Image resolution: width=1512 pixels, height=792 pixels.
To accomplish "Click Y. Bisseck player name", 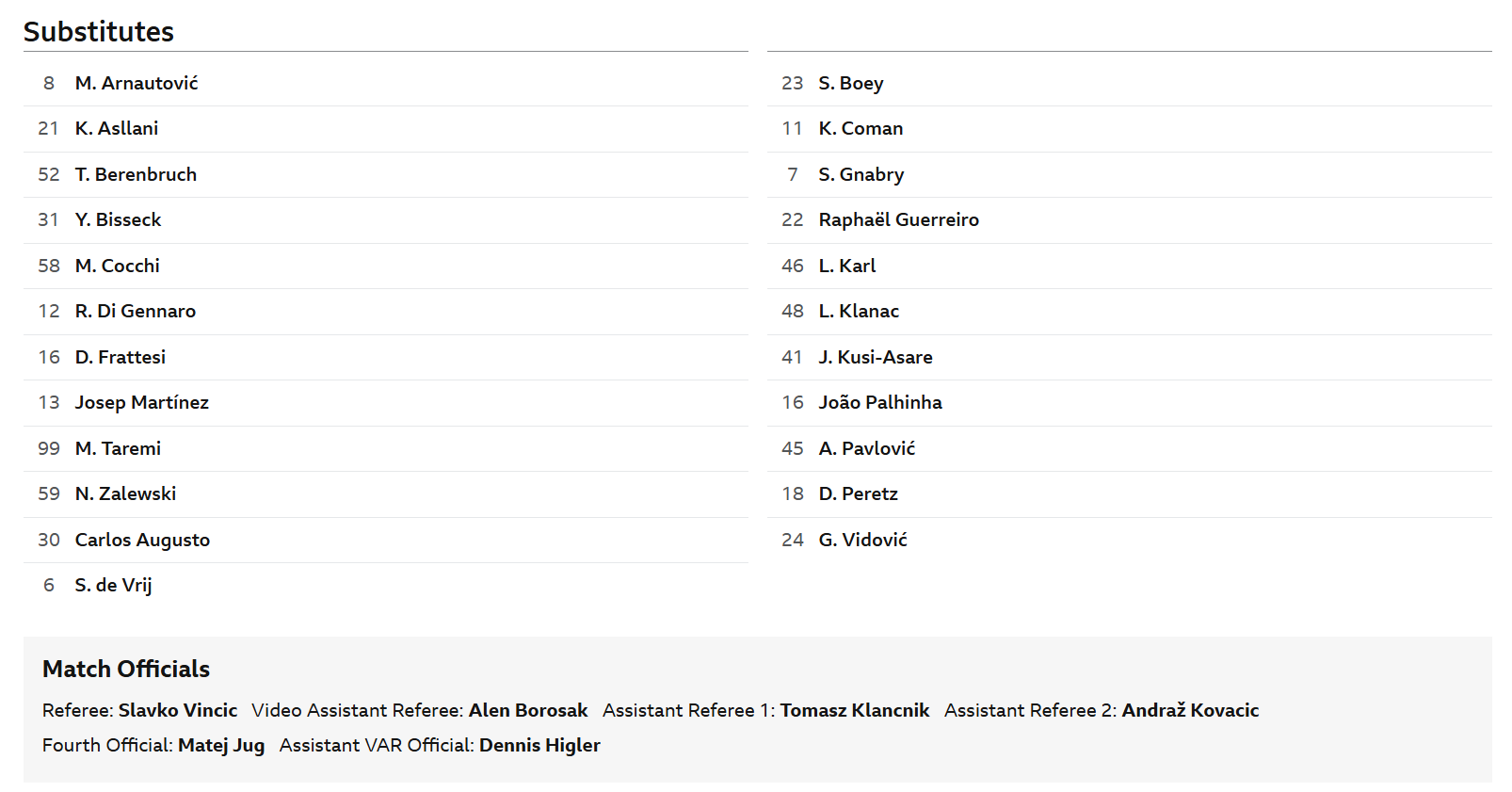I will click(118, 219).
